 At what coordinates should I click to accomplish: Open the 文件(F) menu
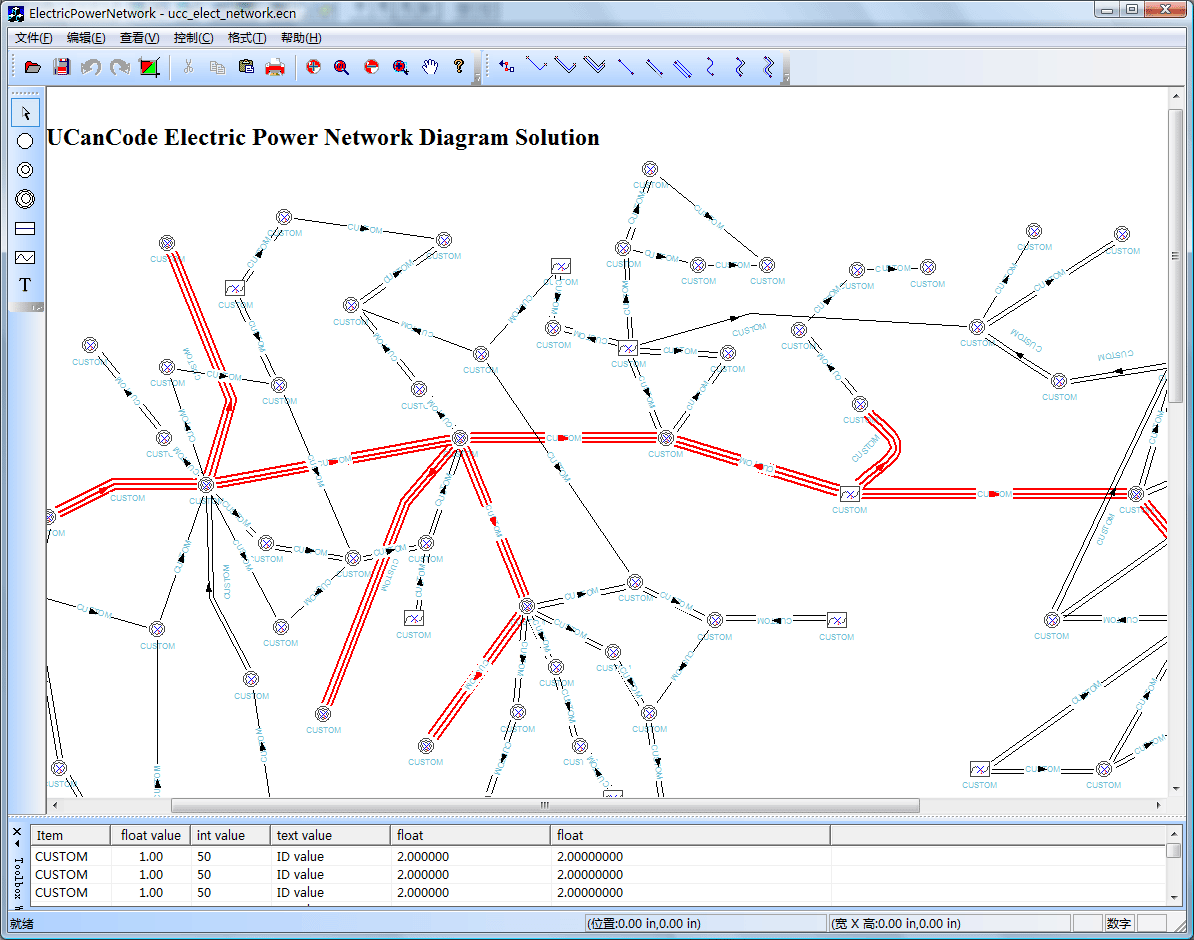(x=34, y=38)
